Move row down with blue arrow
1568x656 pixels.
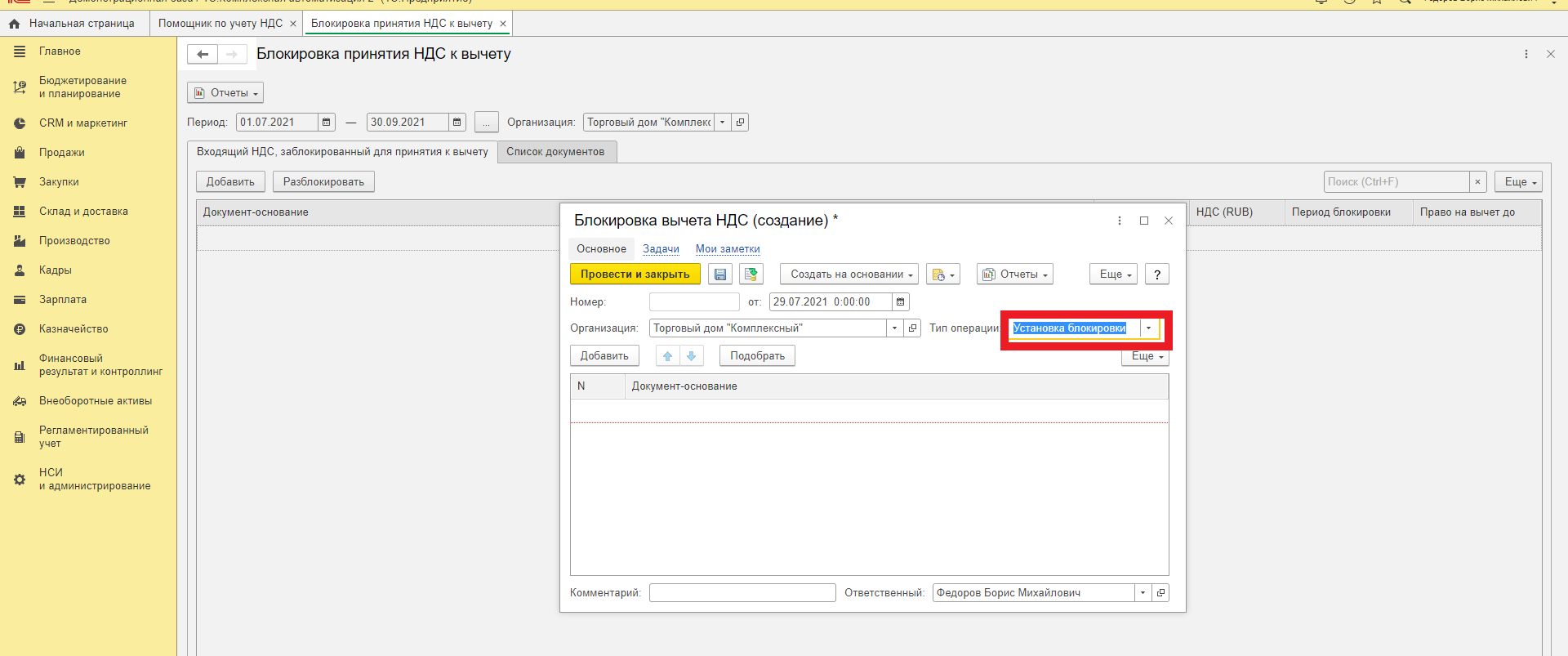(691, 356)
